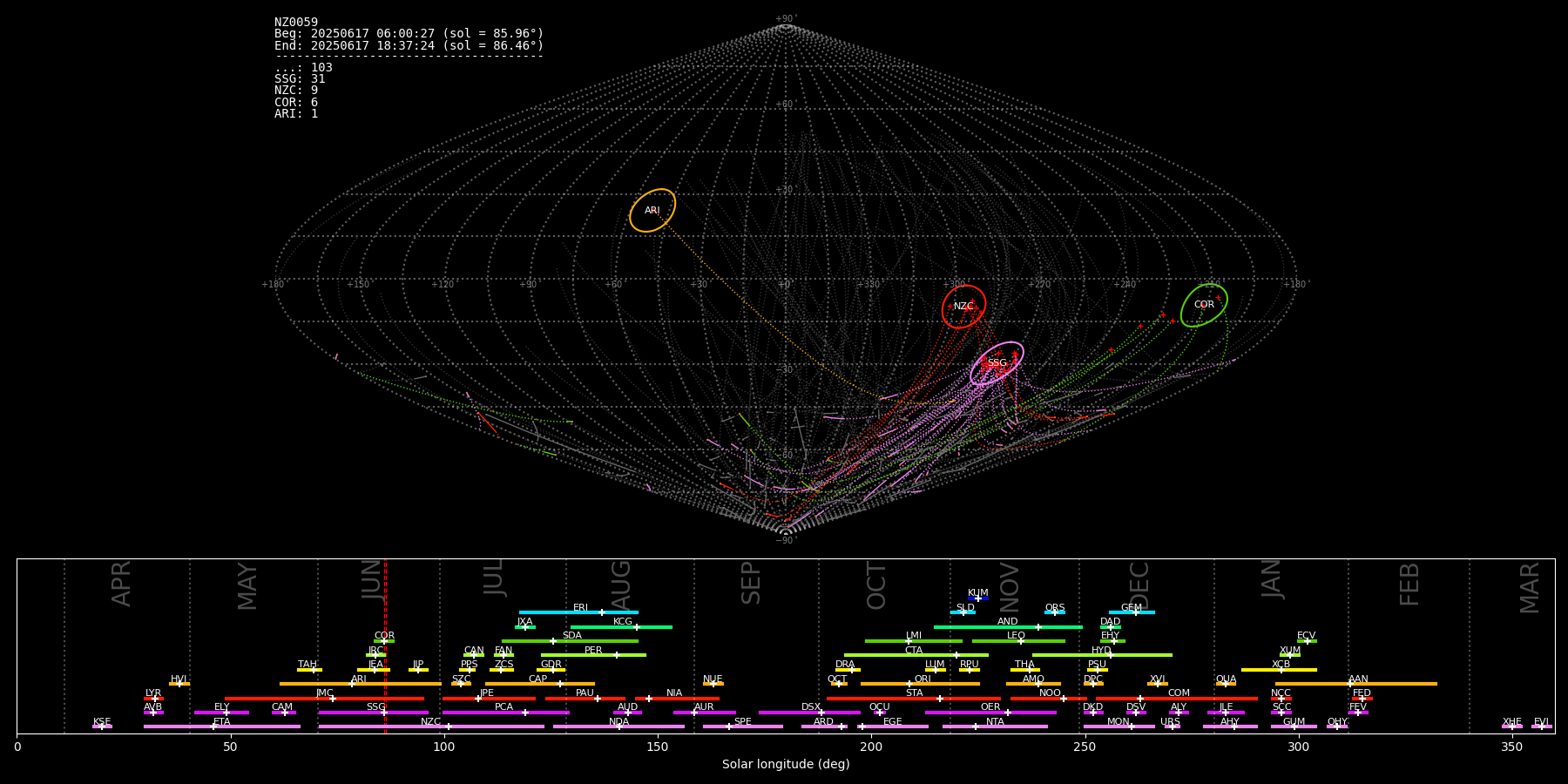This screenshot has height=784, width=1568.
Task: Click the 200 tick on solar longitude axis
Action: [x=871, y=747]
